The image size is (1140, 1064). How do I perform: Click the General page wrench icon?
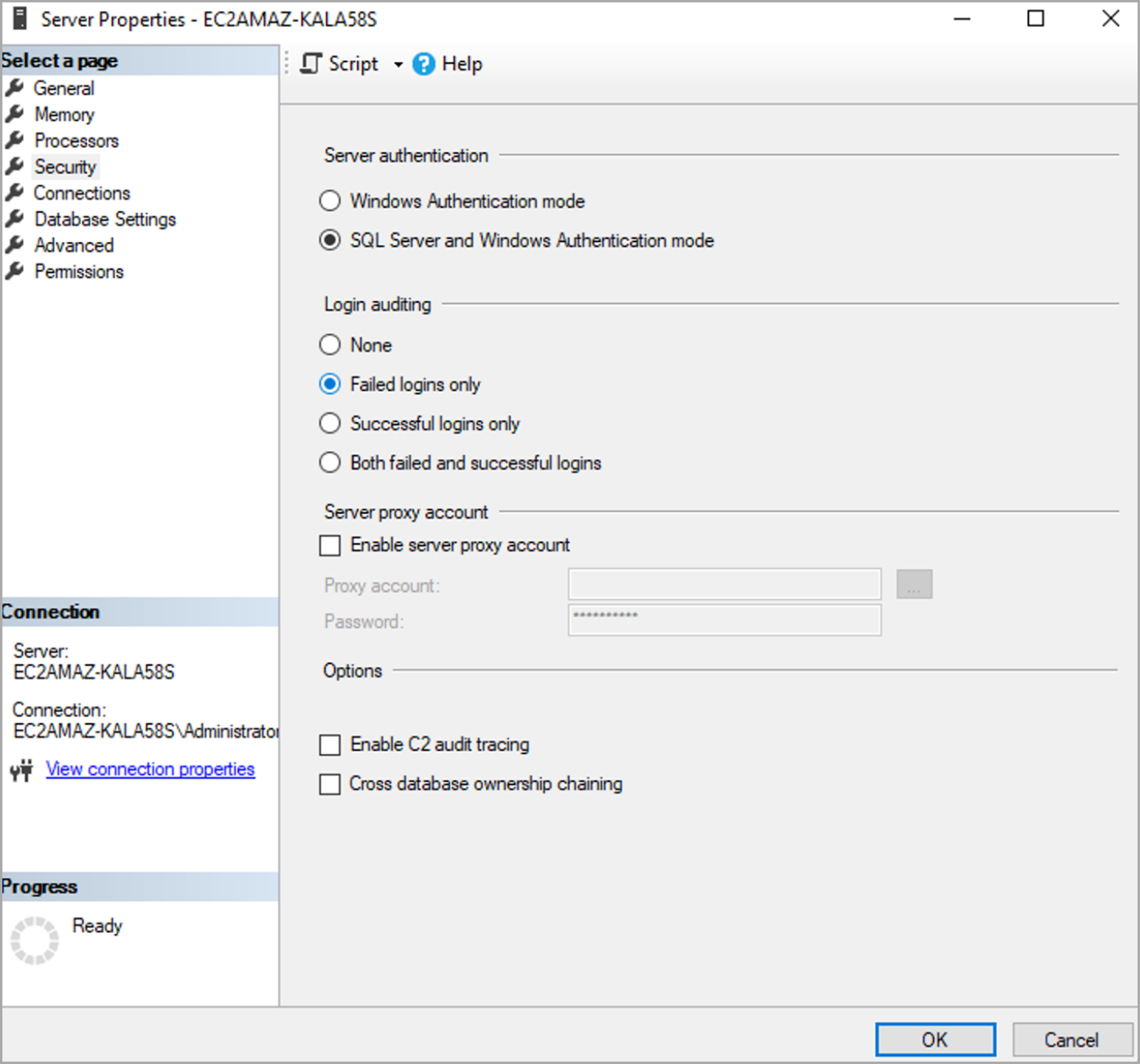coord(14,88)
